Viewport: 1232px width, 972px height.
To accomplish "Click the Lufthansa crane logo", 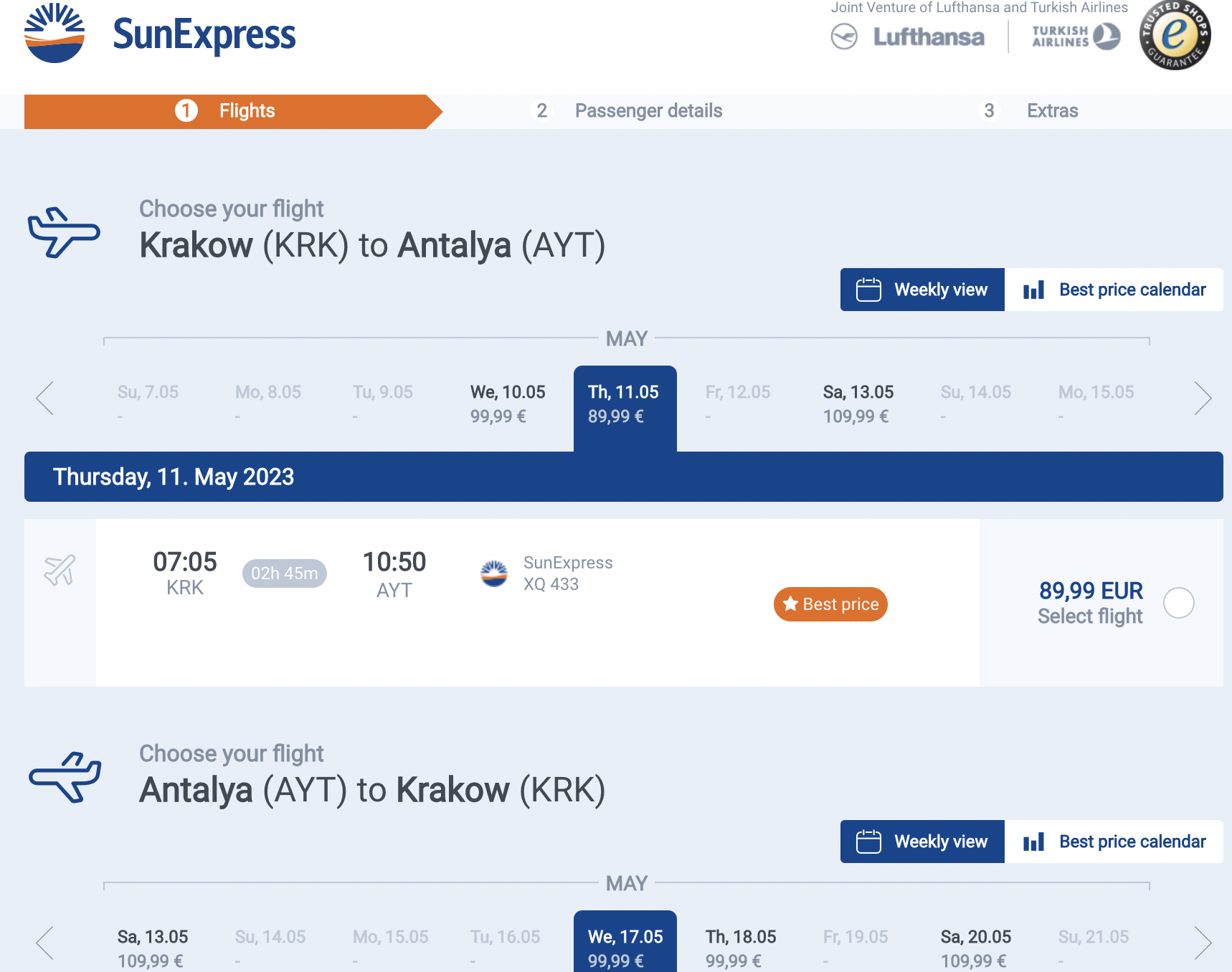I will 844,37.
